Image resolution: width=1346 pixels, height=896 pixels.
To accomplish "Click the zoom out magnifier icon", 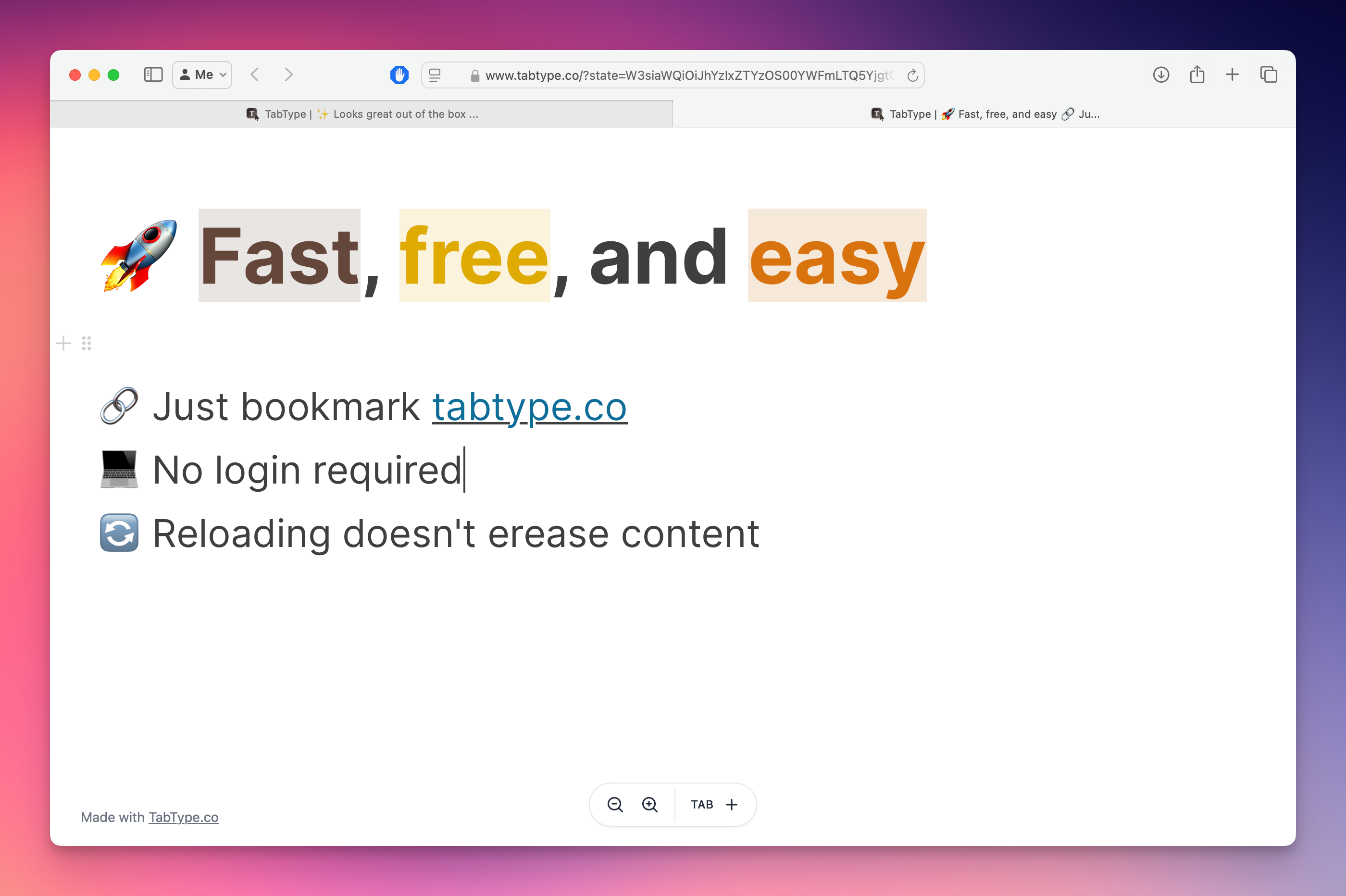I will point(615,805).
